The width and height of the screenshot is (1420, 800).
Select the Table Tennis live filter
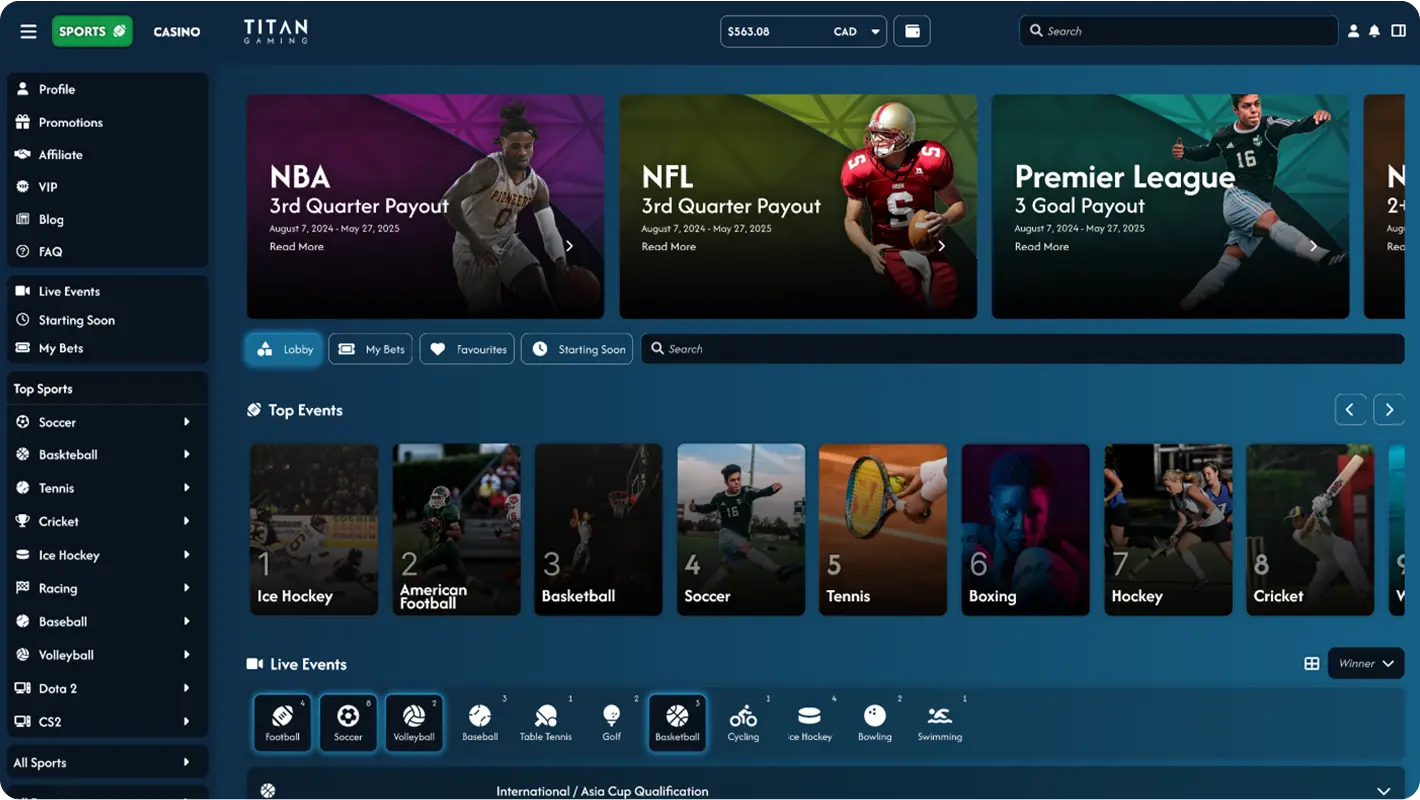coord(546,722)
